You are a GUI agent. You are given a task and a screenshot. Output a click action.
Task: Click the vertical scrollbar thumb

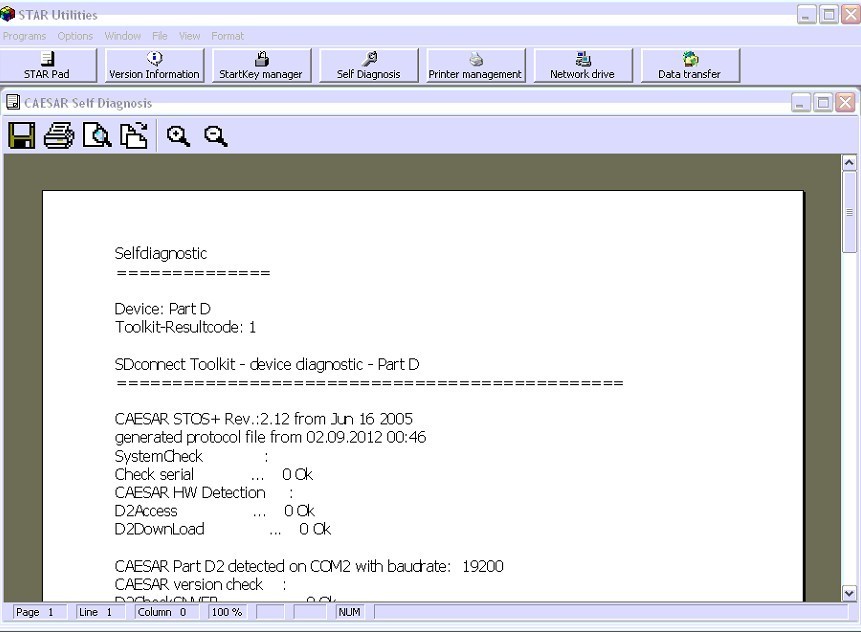click(x=849, y=212)
